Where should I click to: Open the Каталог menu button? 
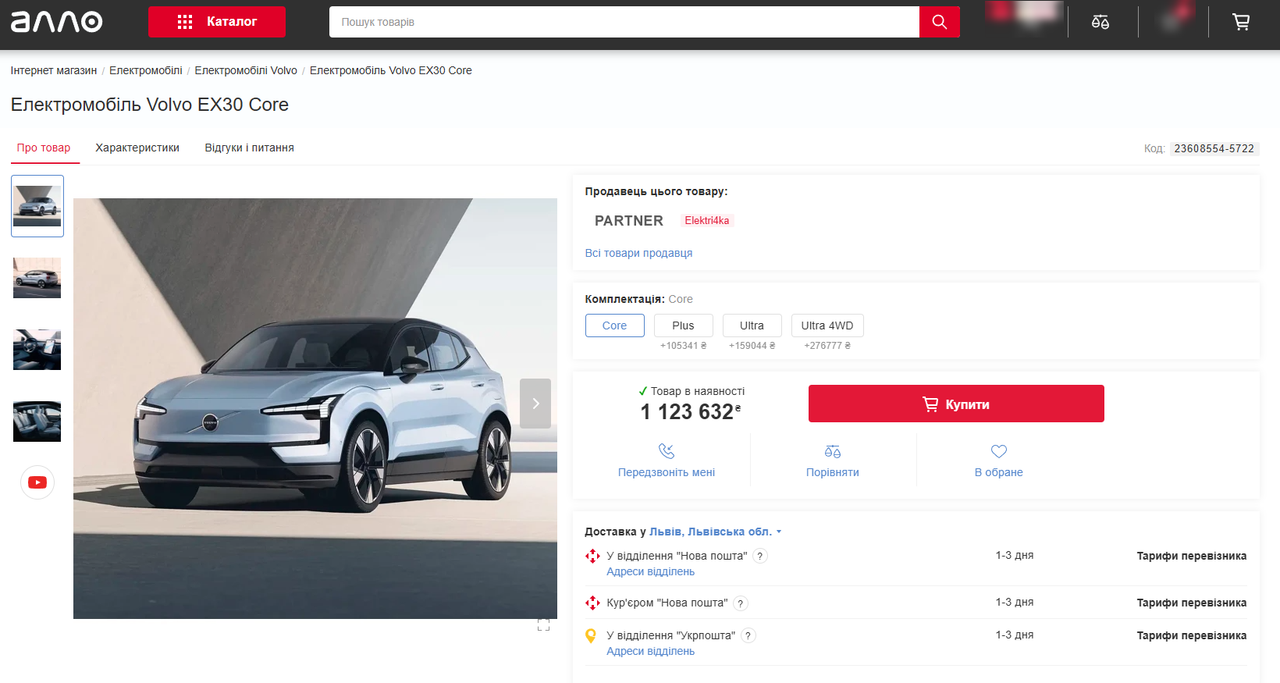216,22
